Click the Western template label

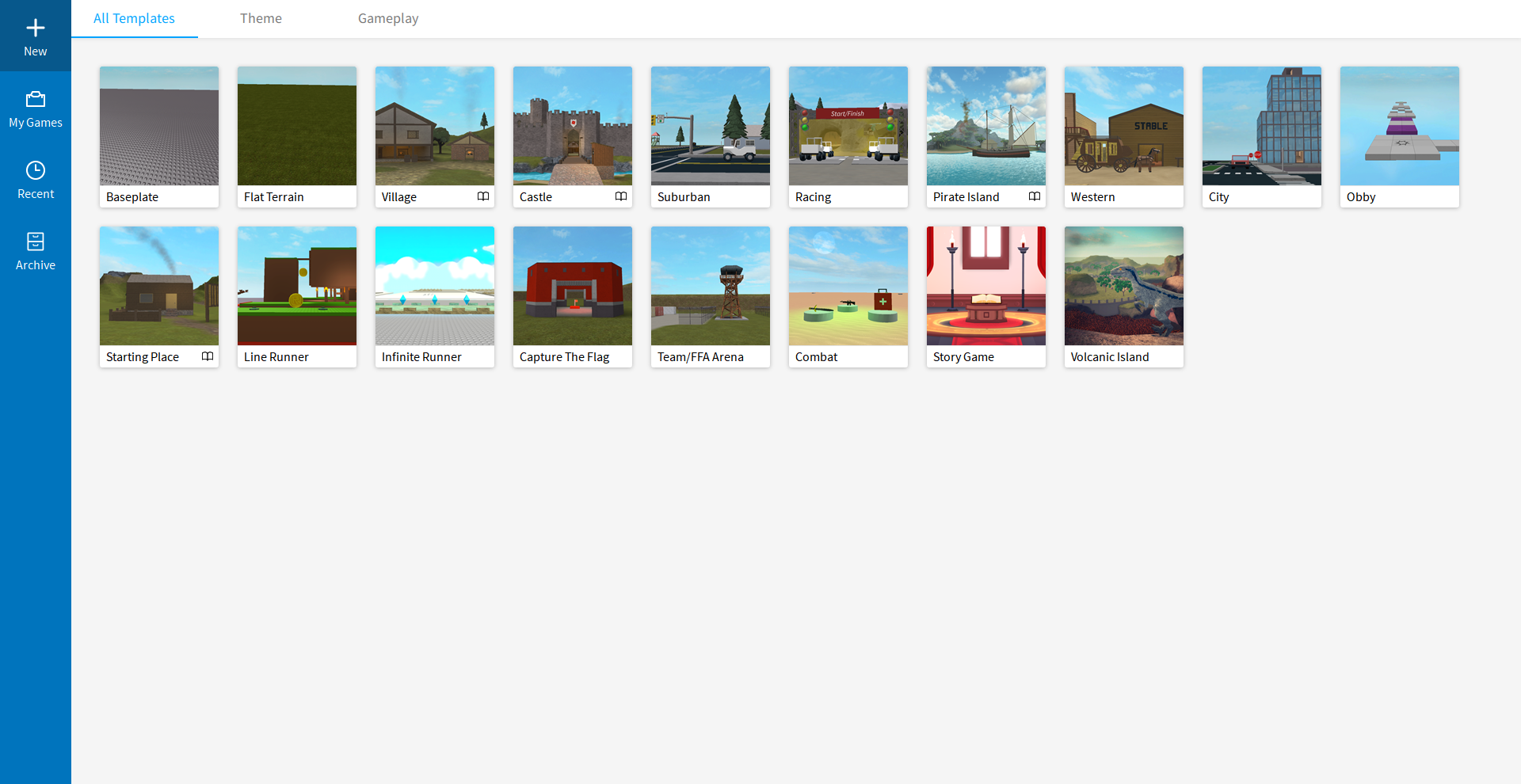click(1092, 197)
